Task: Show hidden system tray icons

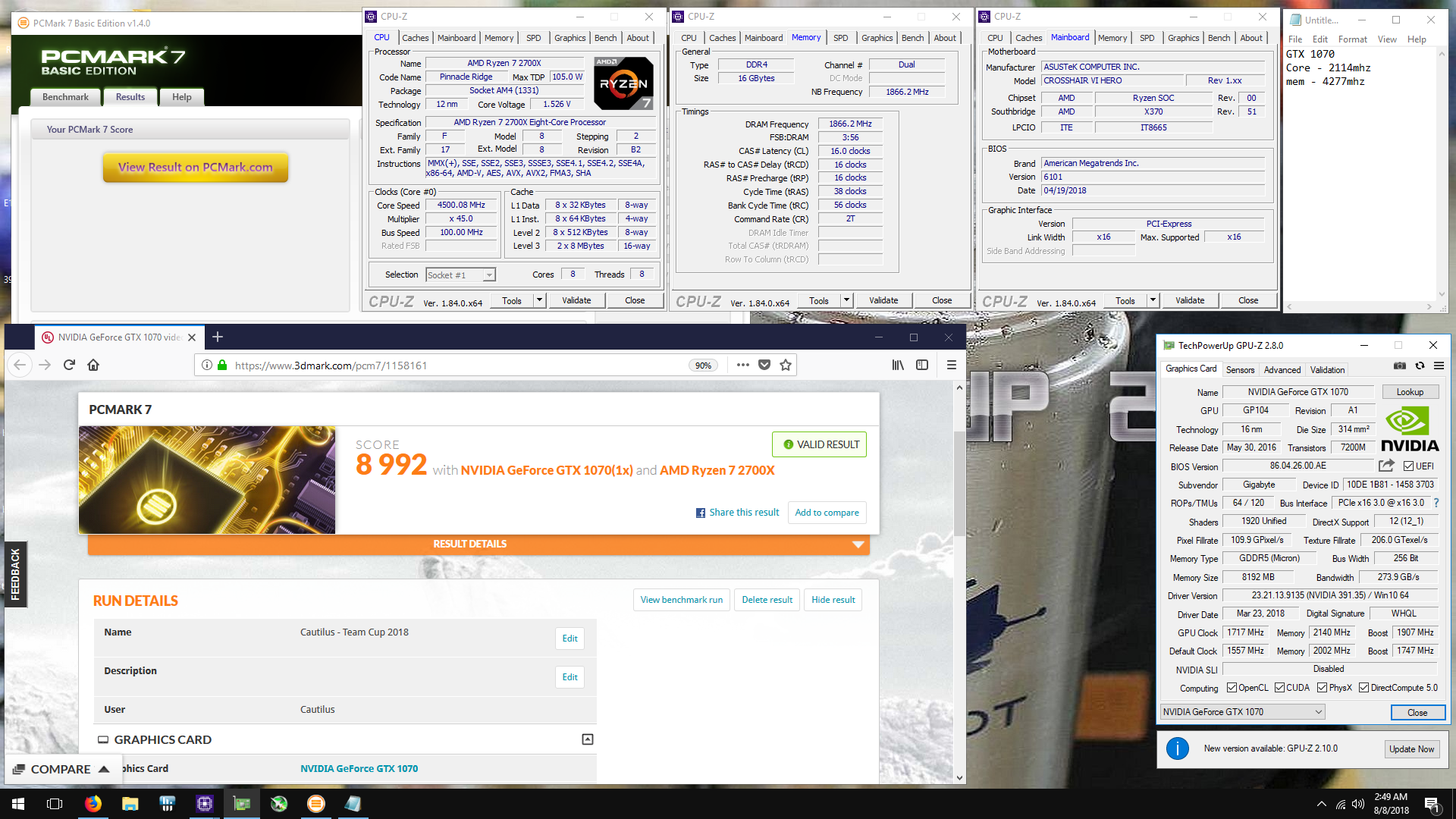Action: tap(1321, 804)
